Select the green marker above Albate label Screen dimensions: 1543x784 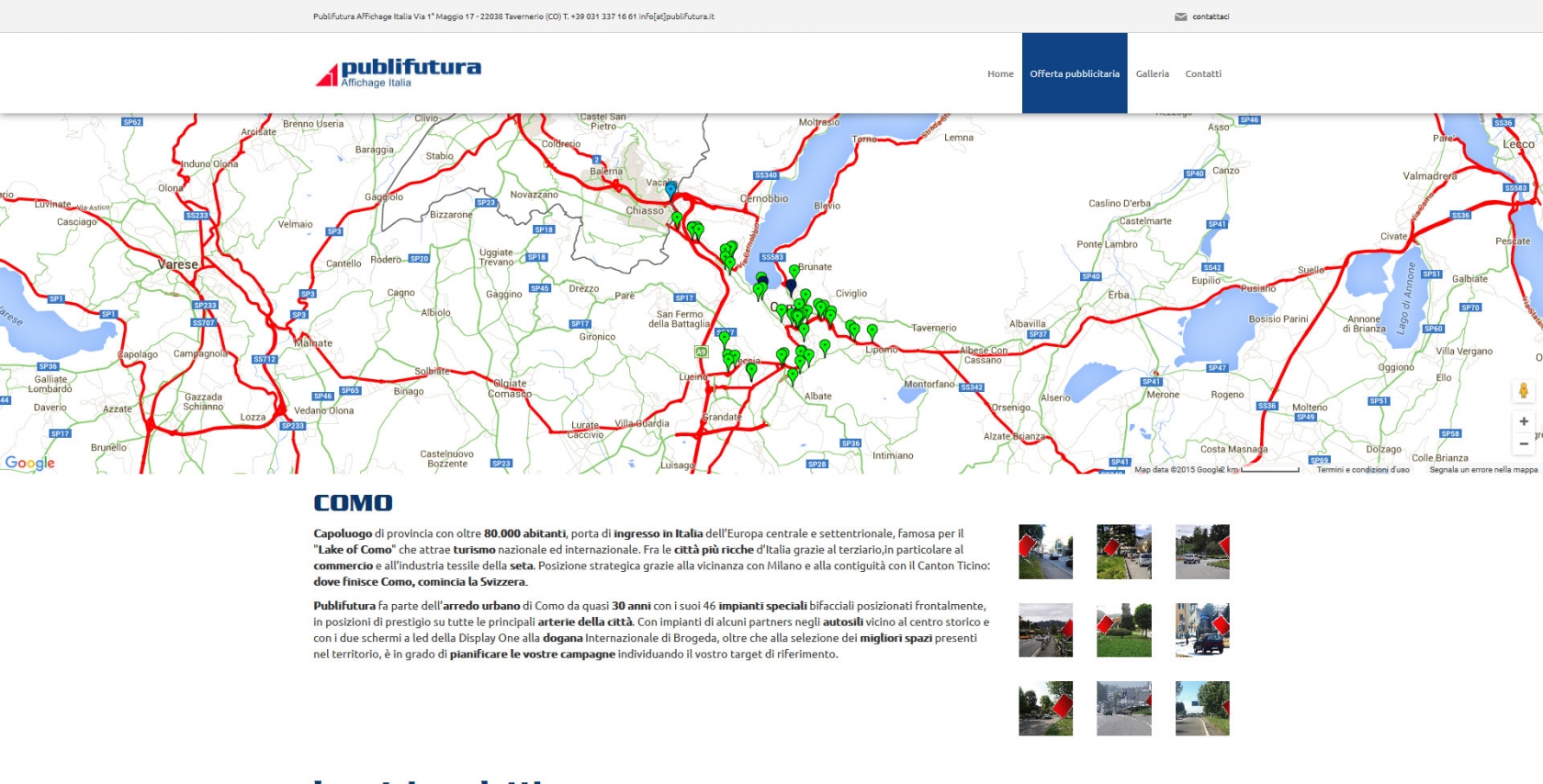pyautogui.click(x=793, y=375)
